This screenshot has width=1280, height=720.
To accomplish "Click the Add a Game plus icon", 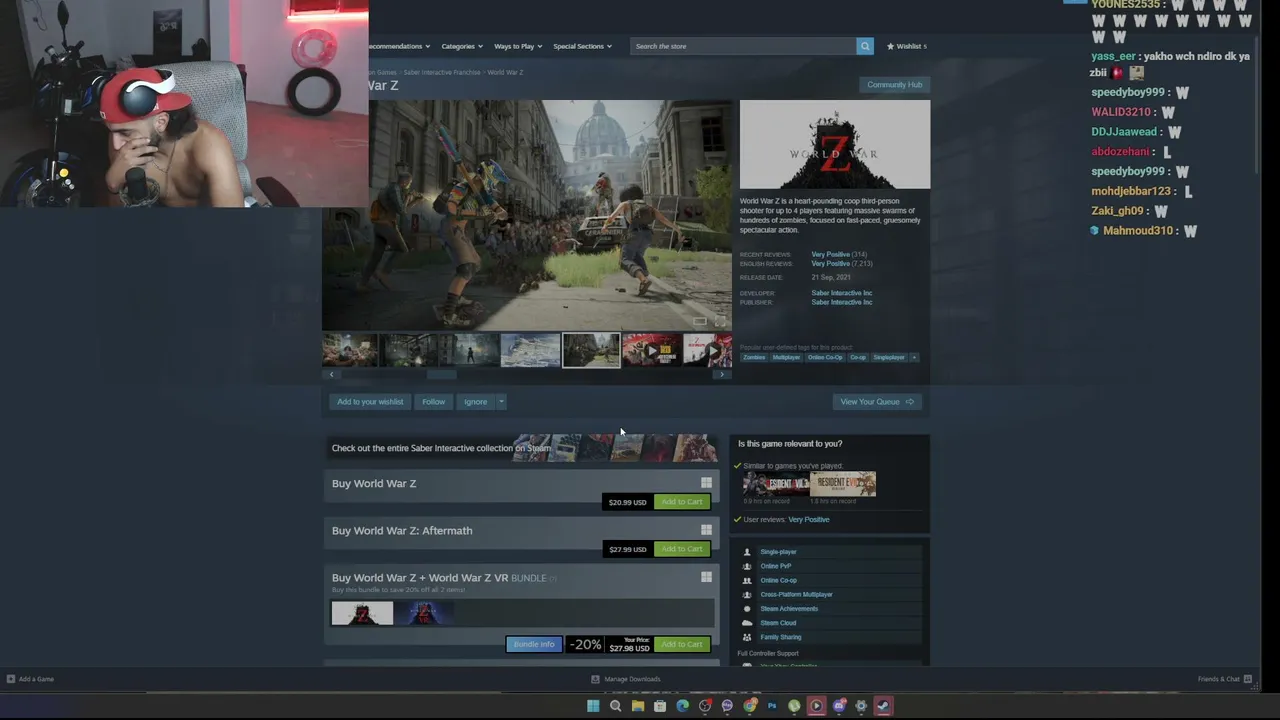I will coord(10,679).
